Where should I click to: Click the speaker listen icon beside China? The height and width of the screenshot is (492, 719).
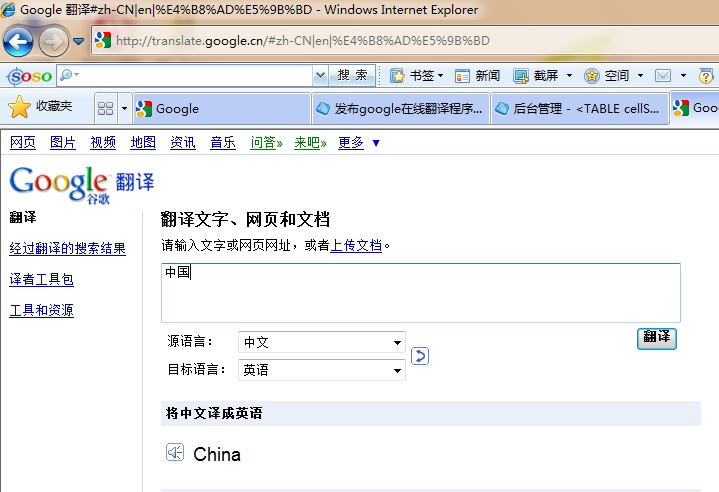(x=175, y=453)
